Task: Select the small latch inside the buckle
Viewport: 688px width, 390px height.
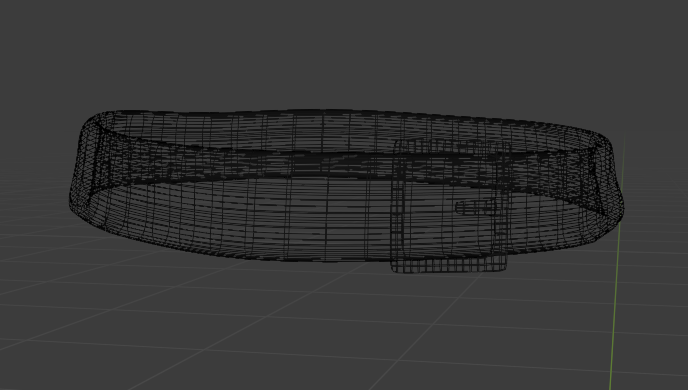Action: [477, 207]
